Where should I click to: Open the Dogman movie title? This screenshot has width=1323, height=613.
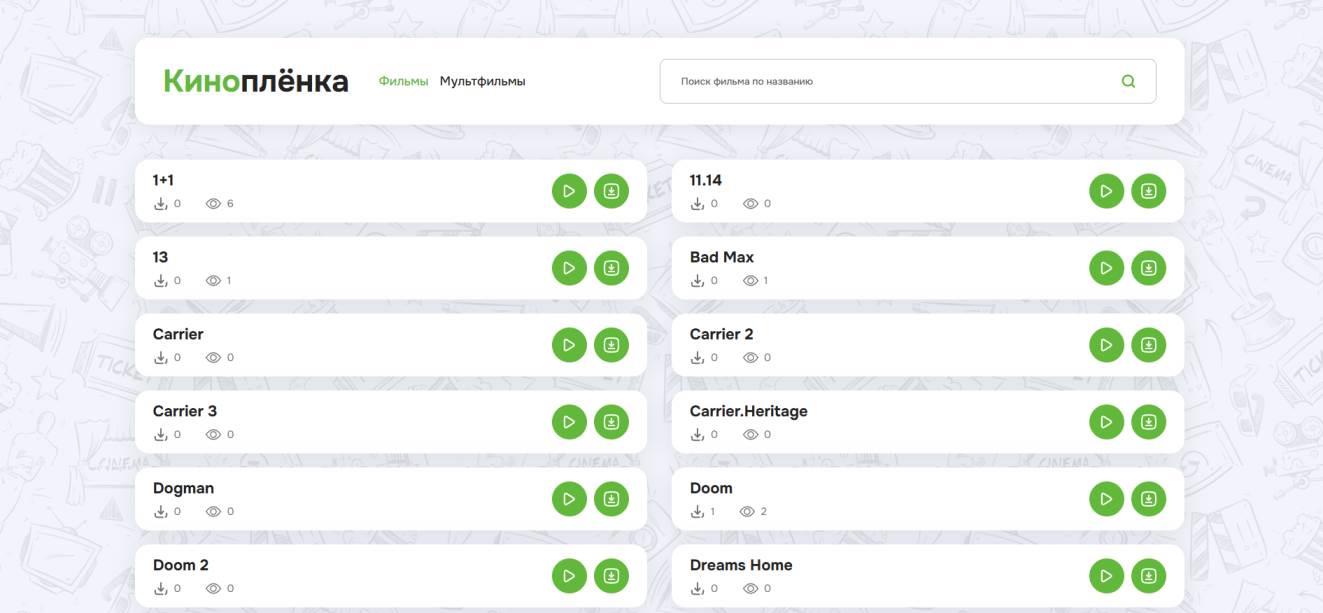pos(183,488)
